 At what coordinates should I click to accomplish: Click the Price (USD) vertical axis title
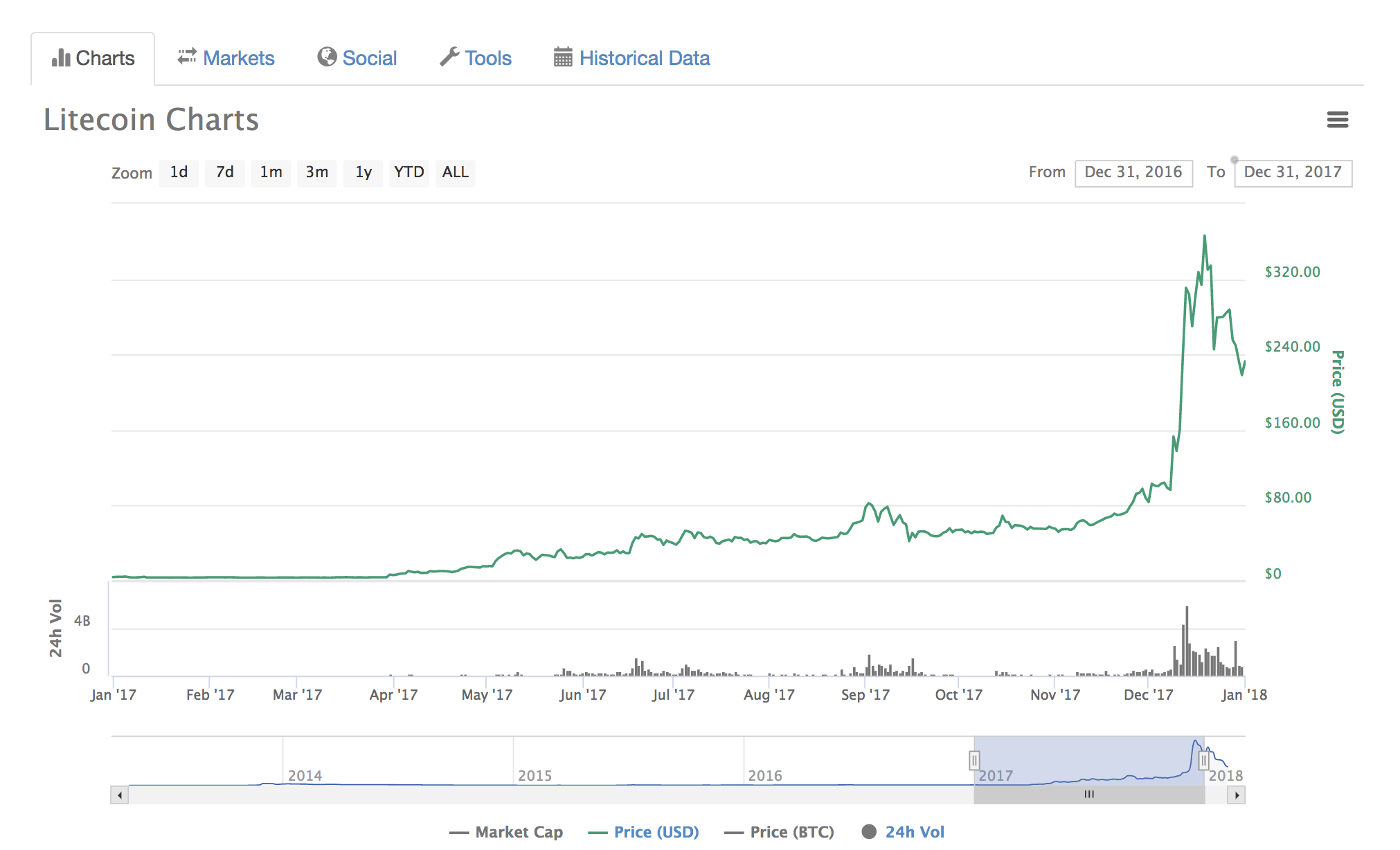pos(1338,392)
